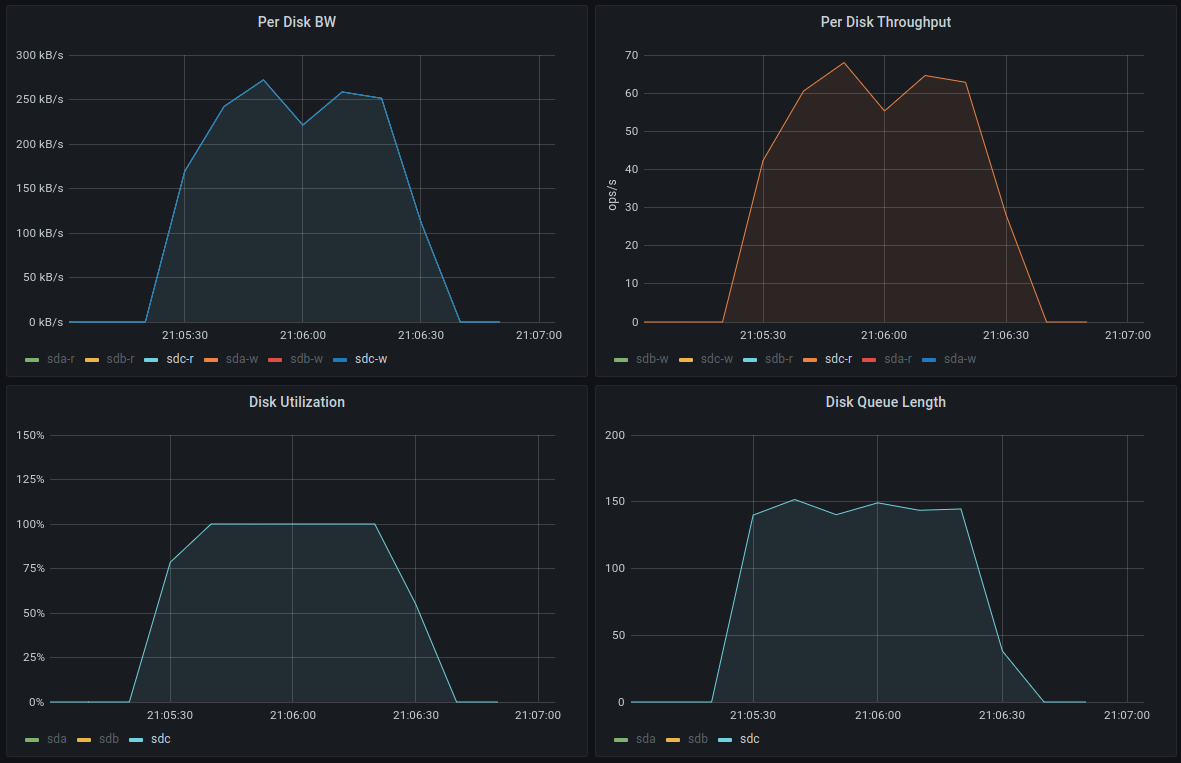Click sda color swatch in Disk Utilization legend
This screenshot has width=1181, height=763.
[33, 739]
